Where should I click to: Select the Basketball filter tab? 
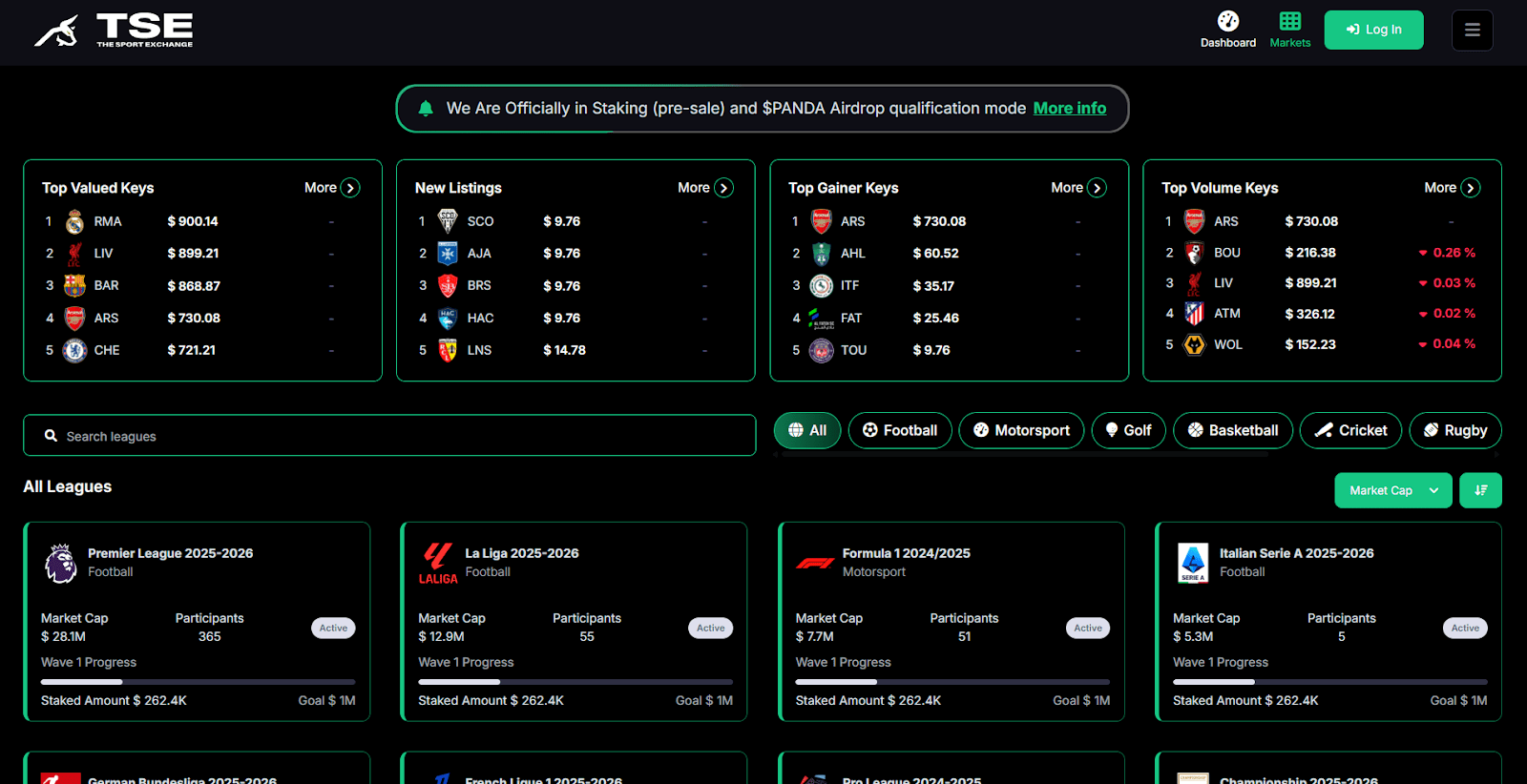tap(1232, 430)
